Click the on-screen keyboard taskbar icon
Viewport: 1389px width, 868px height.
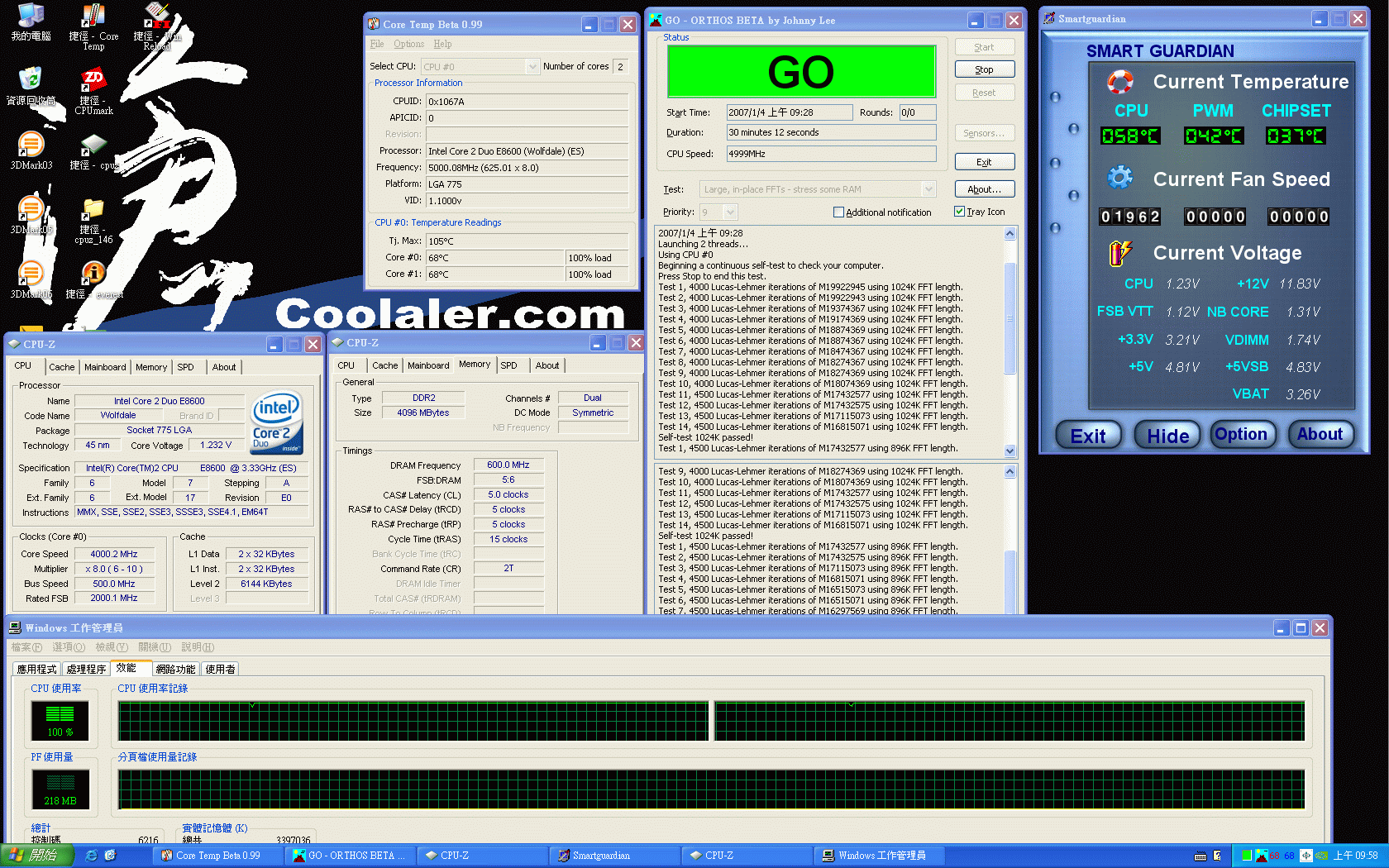(1200, 856)
